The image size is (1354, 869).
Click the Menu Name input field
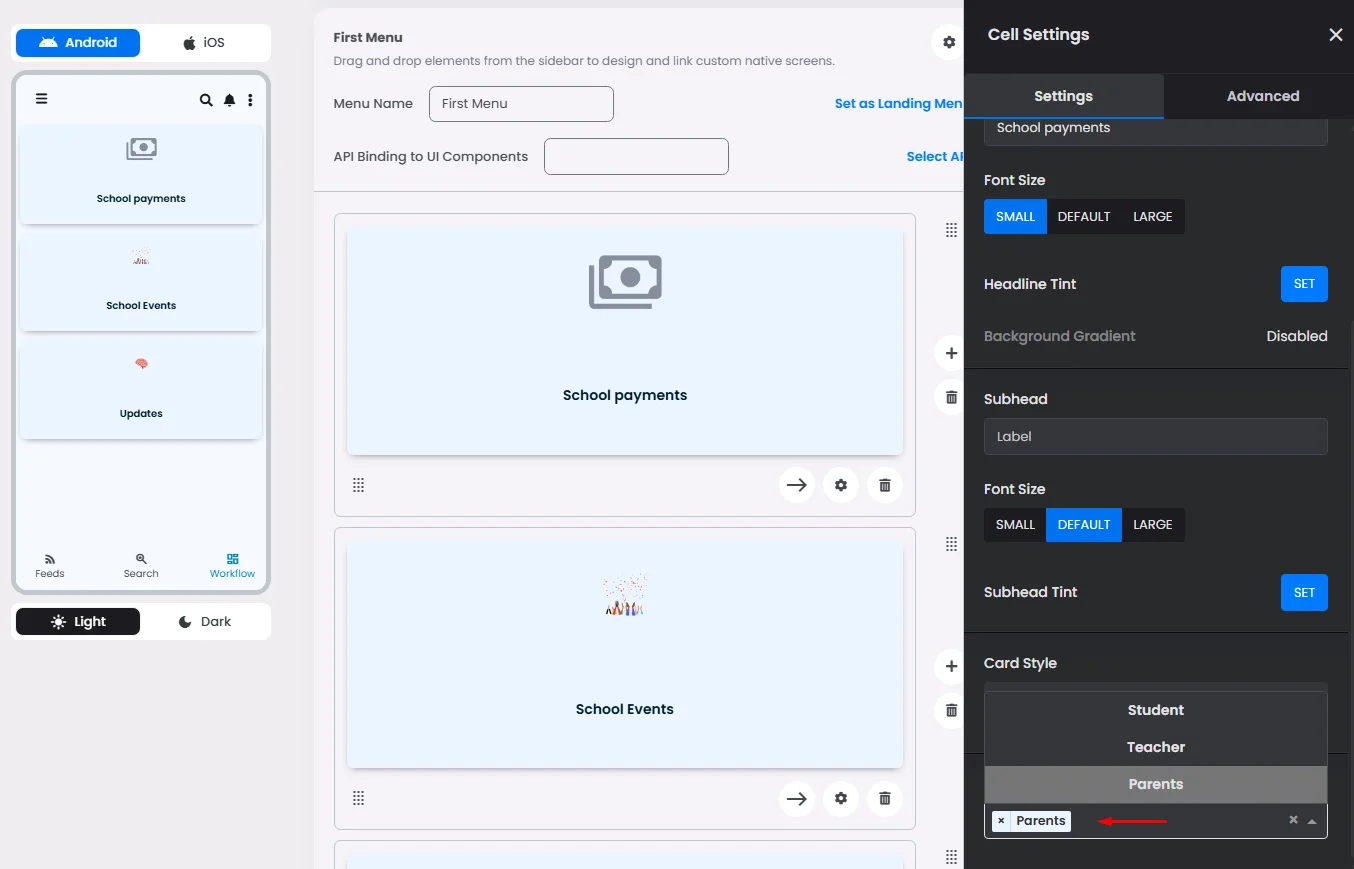pyautogui.click(x=521, y=104)
